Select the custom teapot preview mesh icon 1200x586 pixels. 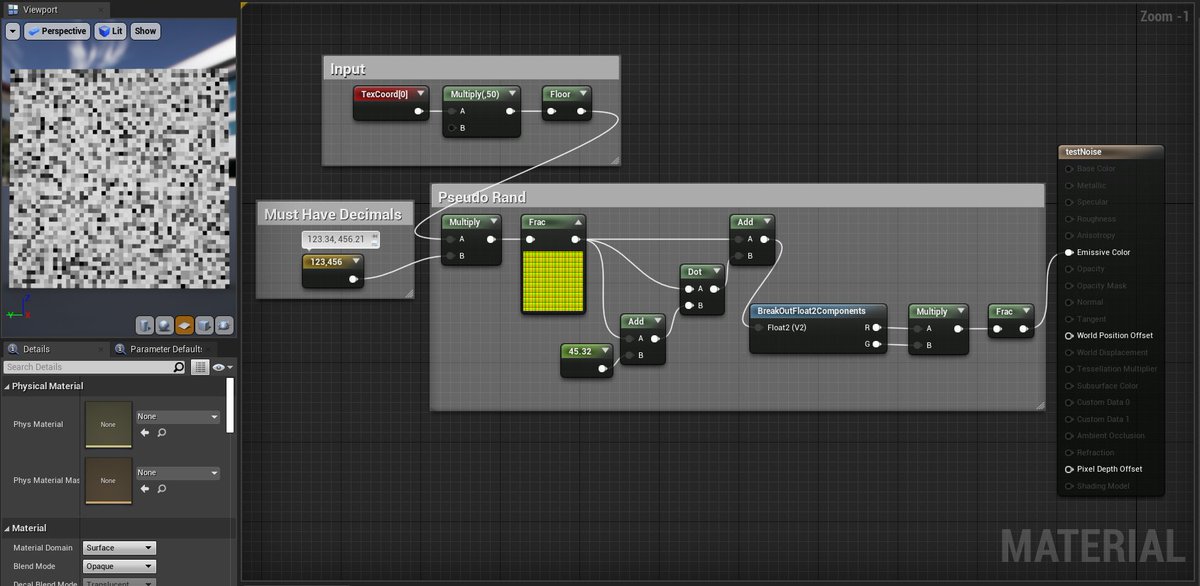coord(224,325)
